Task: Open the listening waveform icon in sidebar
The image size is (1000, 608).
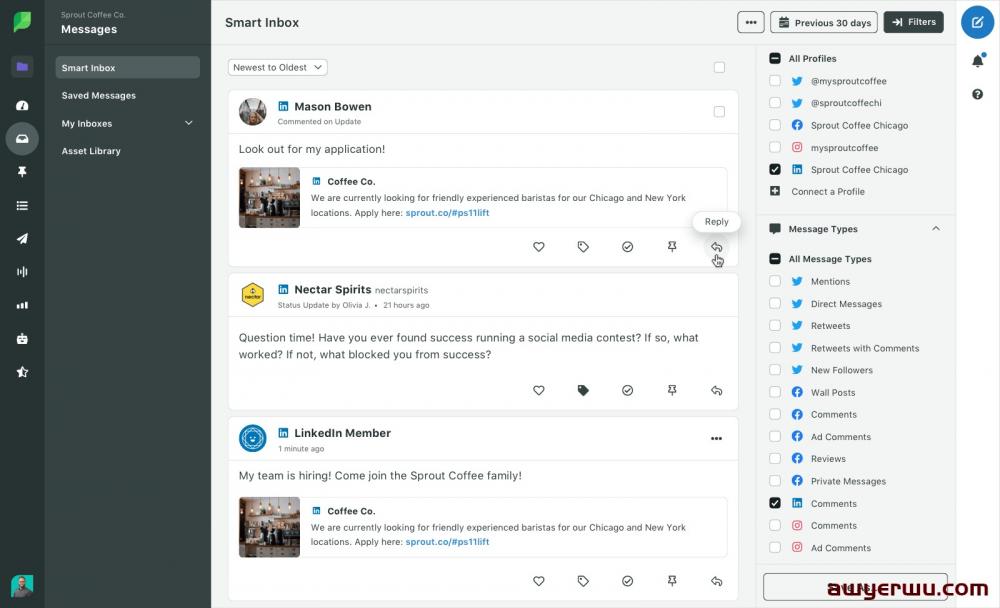Action: pyautogui.click(x=22, y=272)
